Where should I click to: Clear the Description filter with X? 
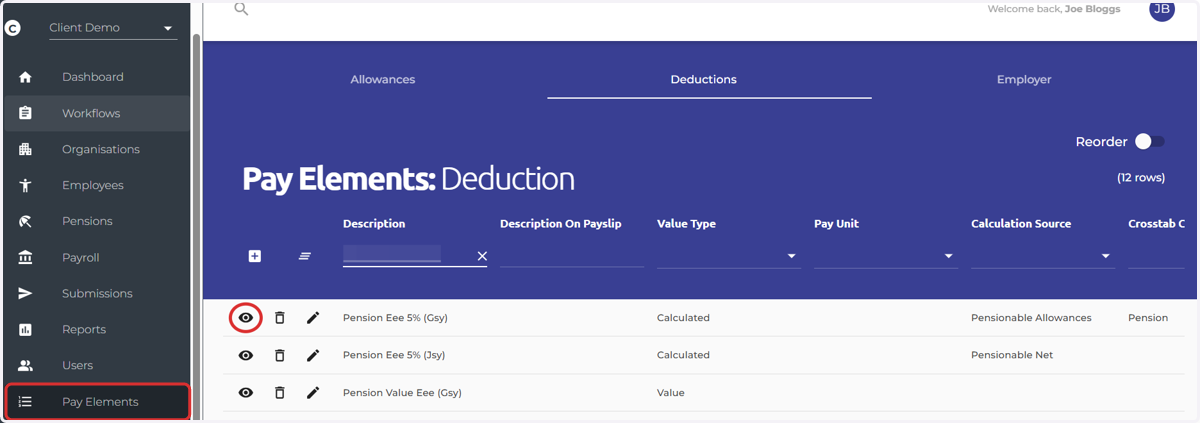tap(482, 256)
